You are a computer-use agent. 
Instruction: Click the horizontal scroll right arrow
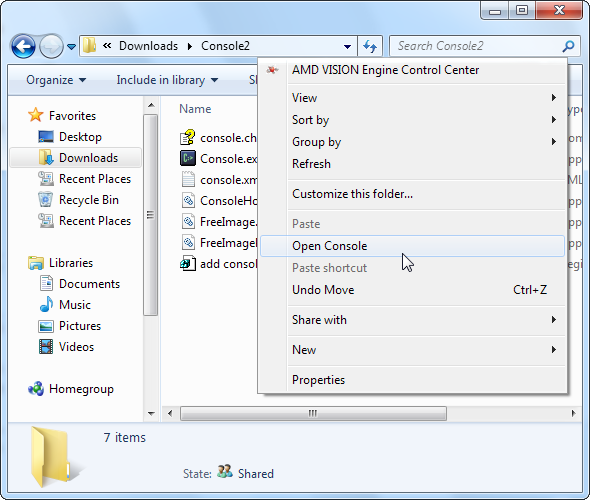573,413
